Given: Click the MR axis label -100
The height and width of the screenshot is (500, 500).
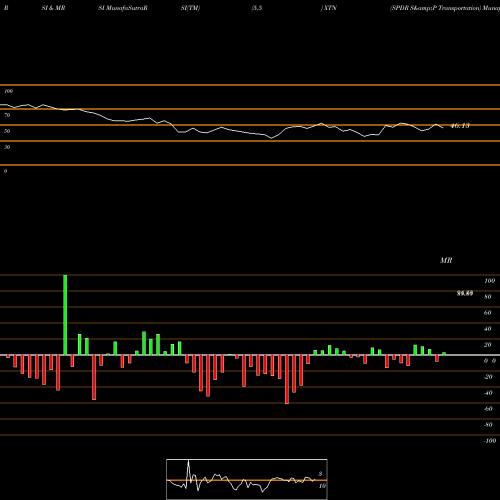Looking at the screenshot, I should coord(490,441).
